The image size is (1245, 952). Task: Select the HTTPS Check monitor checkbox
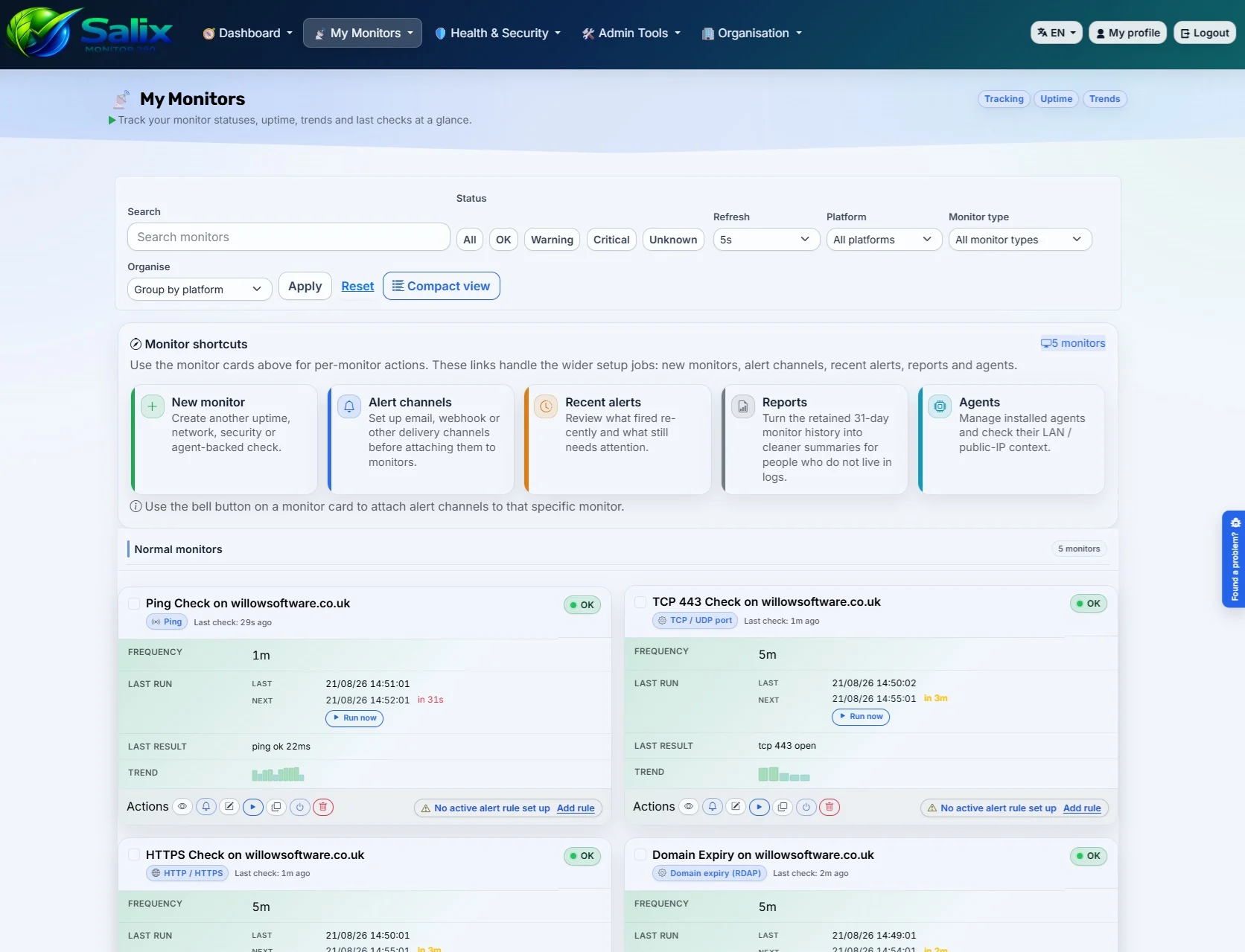pyautogui.click(x=134, y=855)
